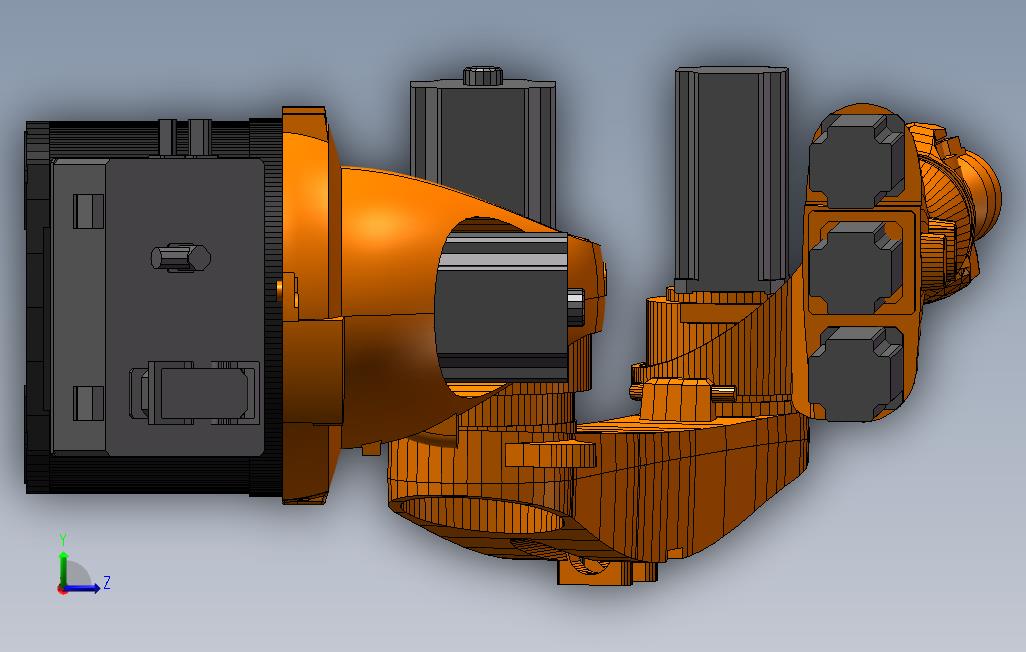Select the red origin ball of the axis triad
Viewport: 1026px width, 652px height.
coord(62,590)
